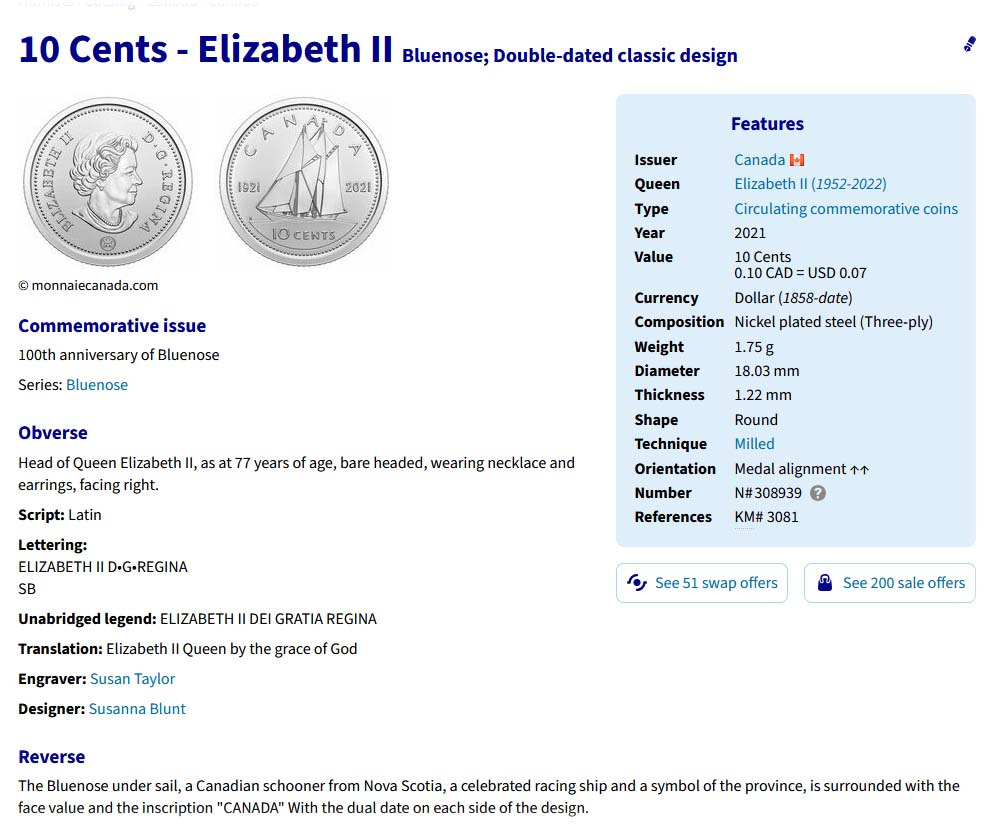Open the reverse coin image showing Bluenose schooner
This screenshot has height=830, width=992.
point(304,182)
